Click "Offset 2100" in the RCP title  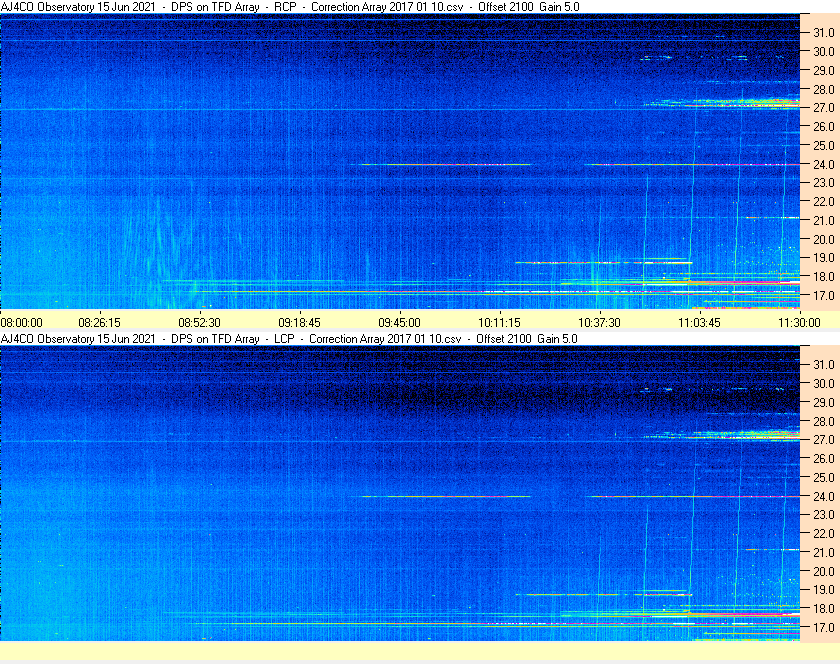506,7
